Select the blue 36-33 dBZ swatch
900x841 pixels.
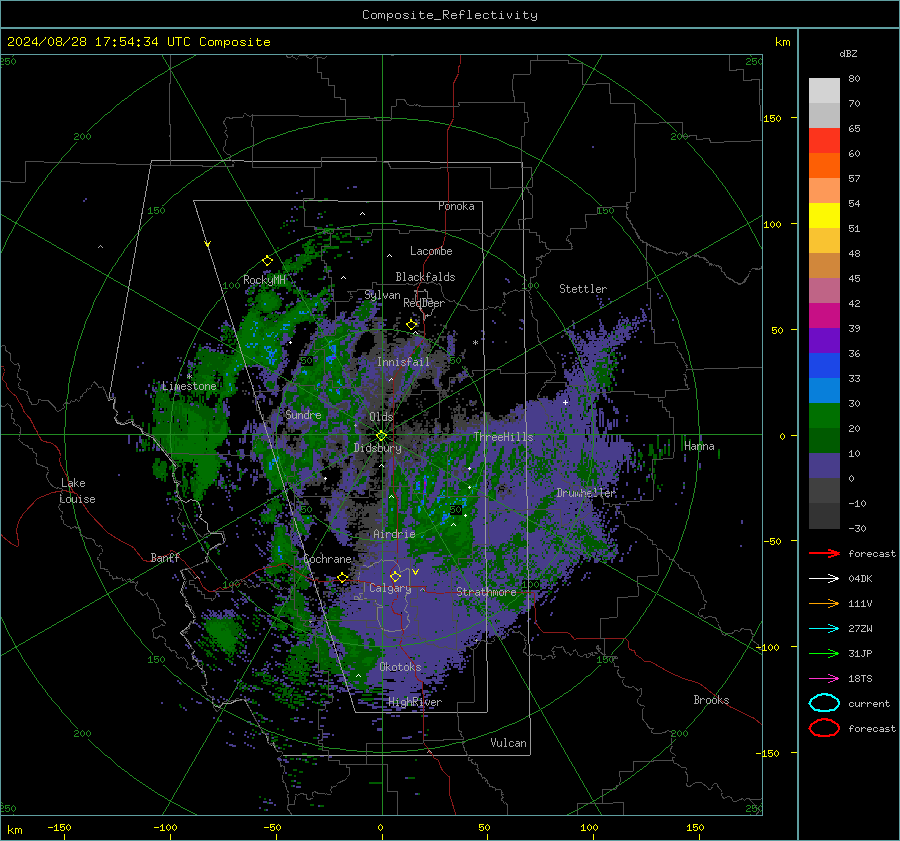click(824, 366)
